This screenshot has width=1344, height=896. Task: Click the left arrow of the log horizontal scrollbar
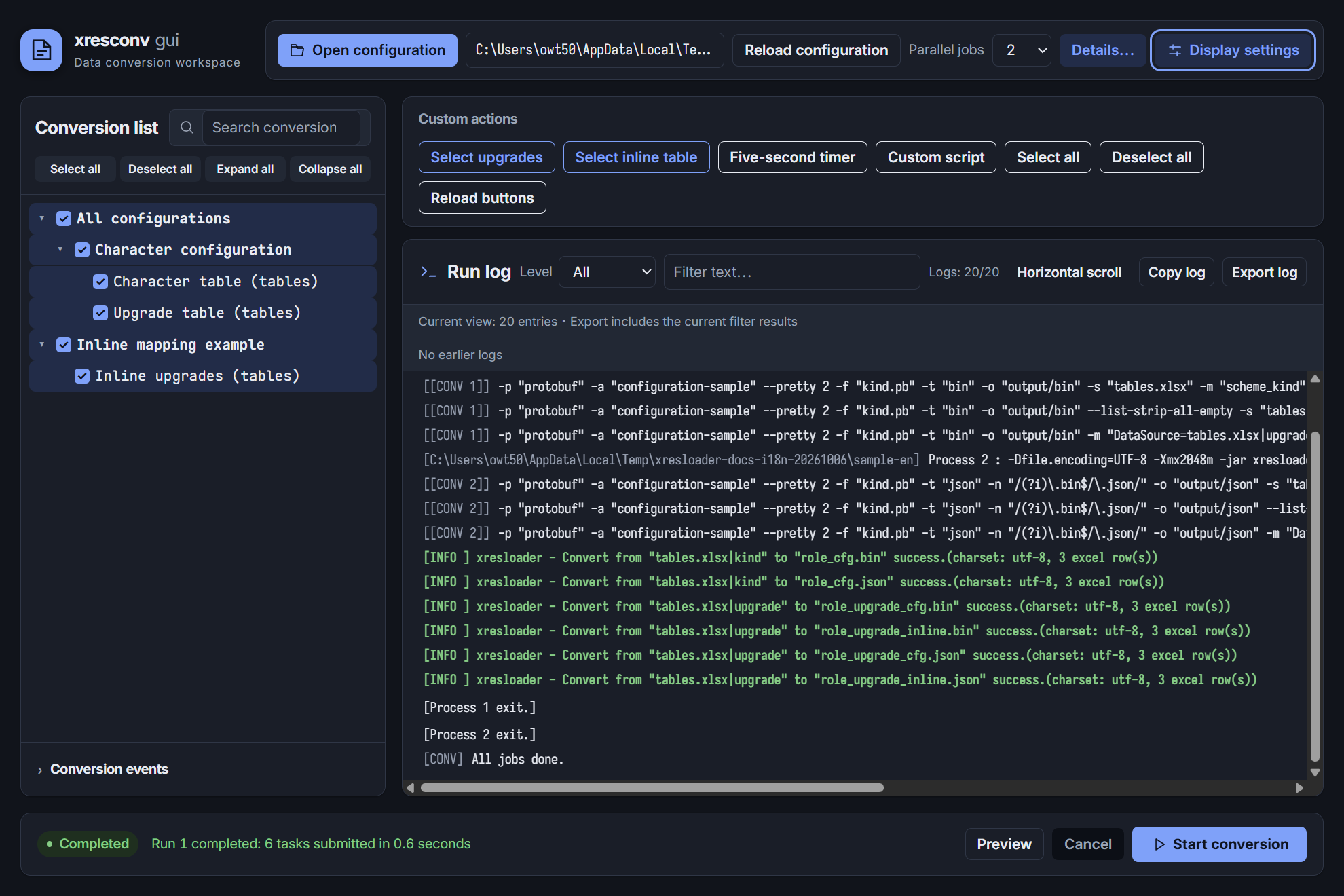(410, 788)
